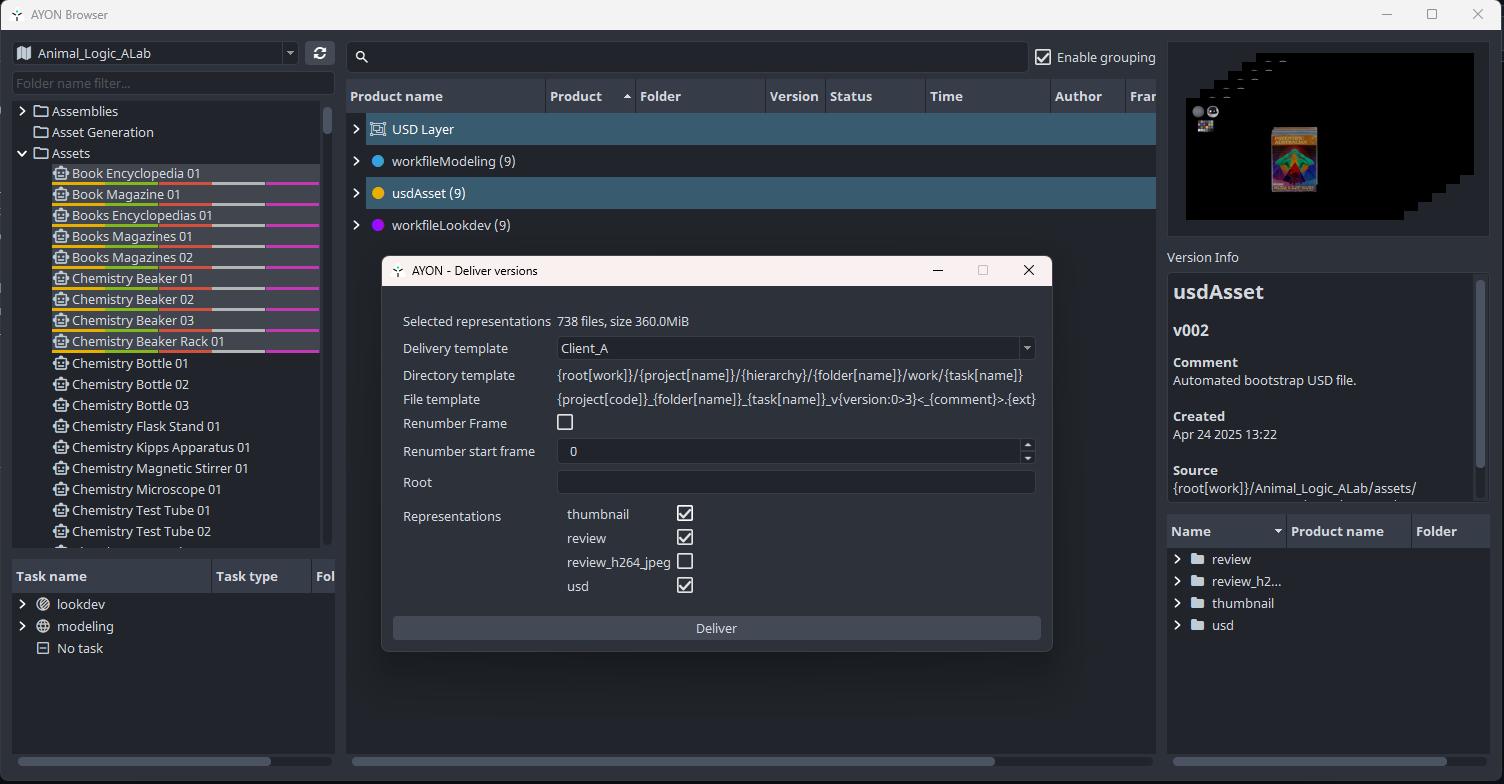
Task: Toggle the Enable grouping checkbox
Action: (x=1043, y=57)
